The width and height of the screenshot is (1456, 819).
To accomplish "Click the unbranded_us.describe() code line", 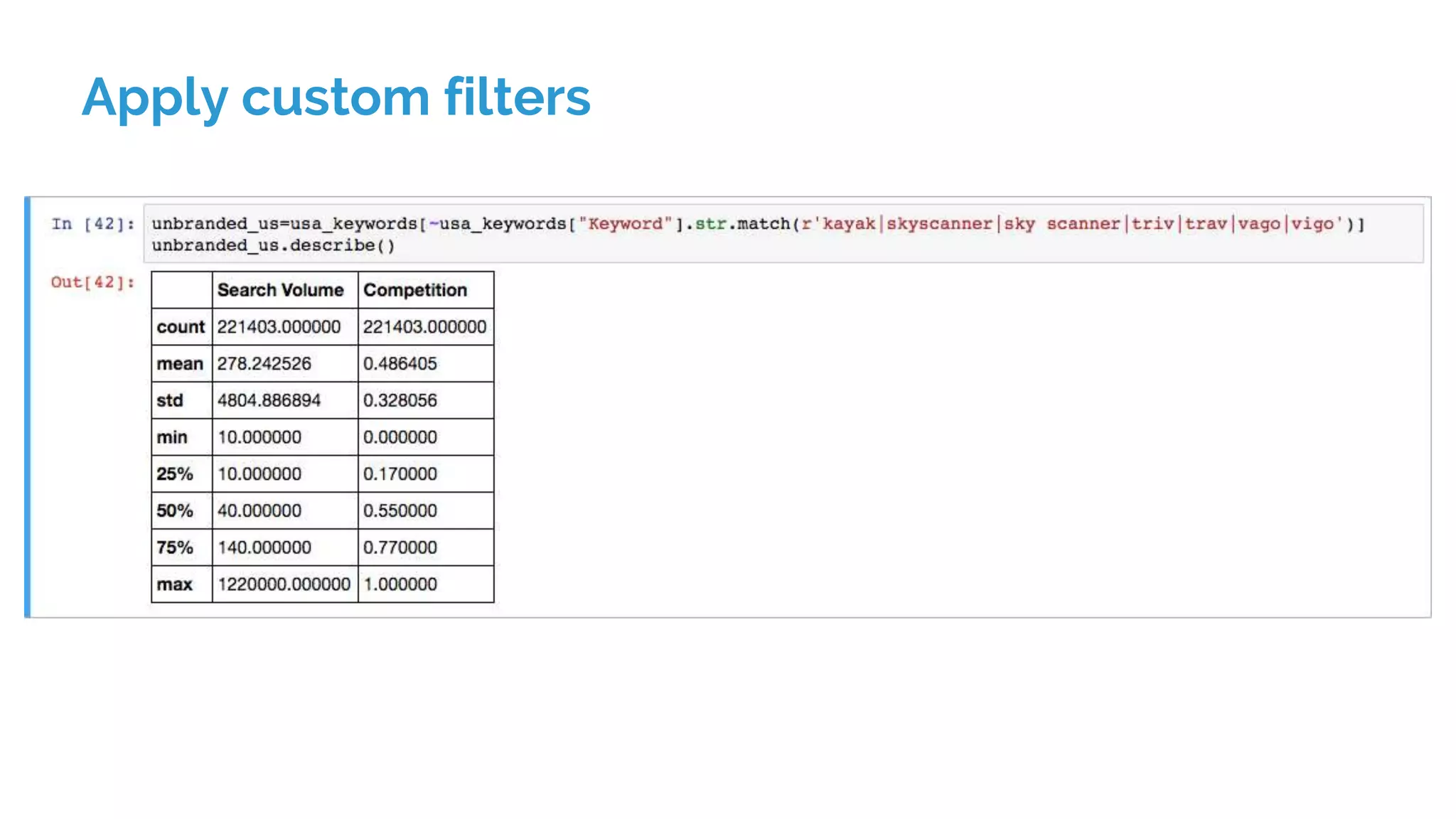I will 273,245.
